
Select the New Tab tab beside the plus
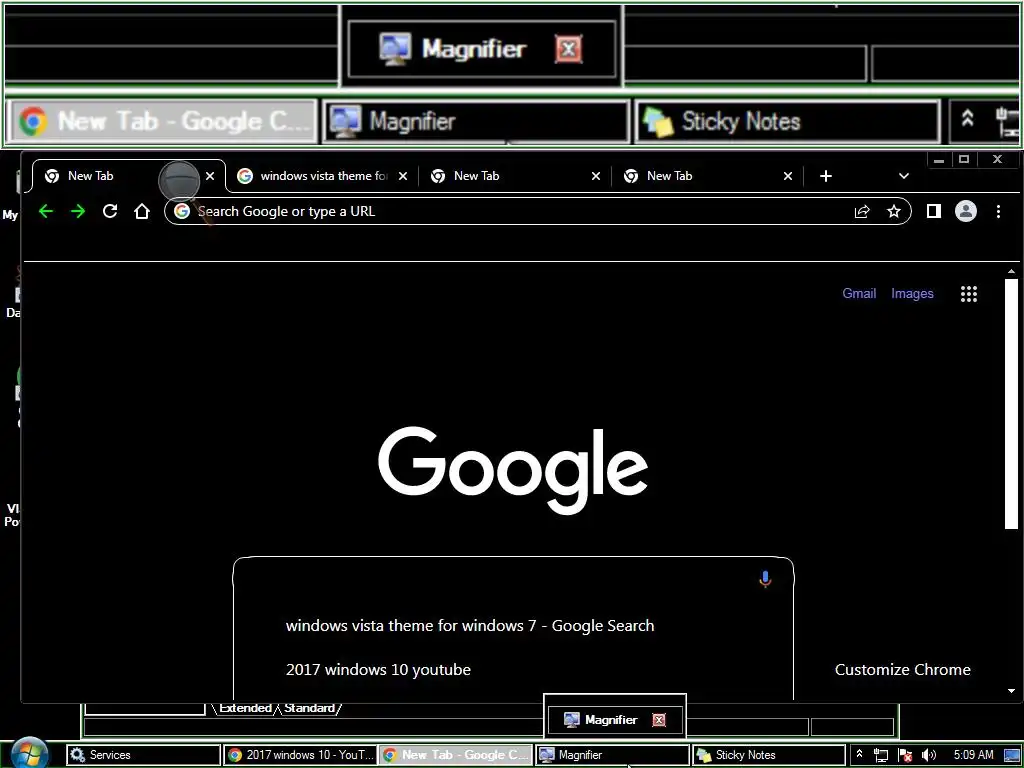click(708, 176)
